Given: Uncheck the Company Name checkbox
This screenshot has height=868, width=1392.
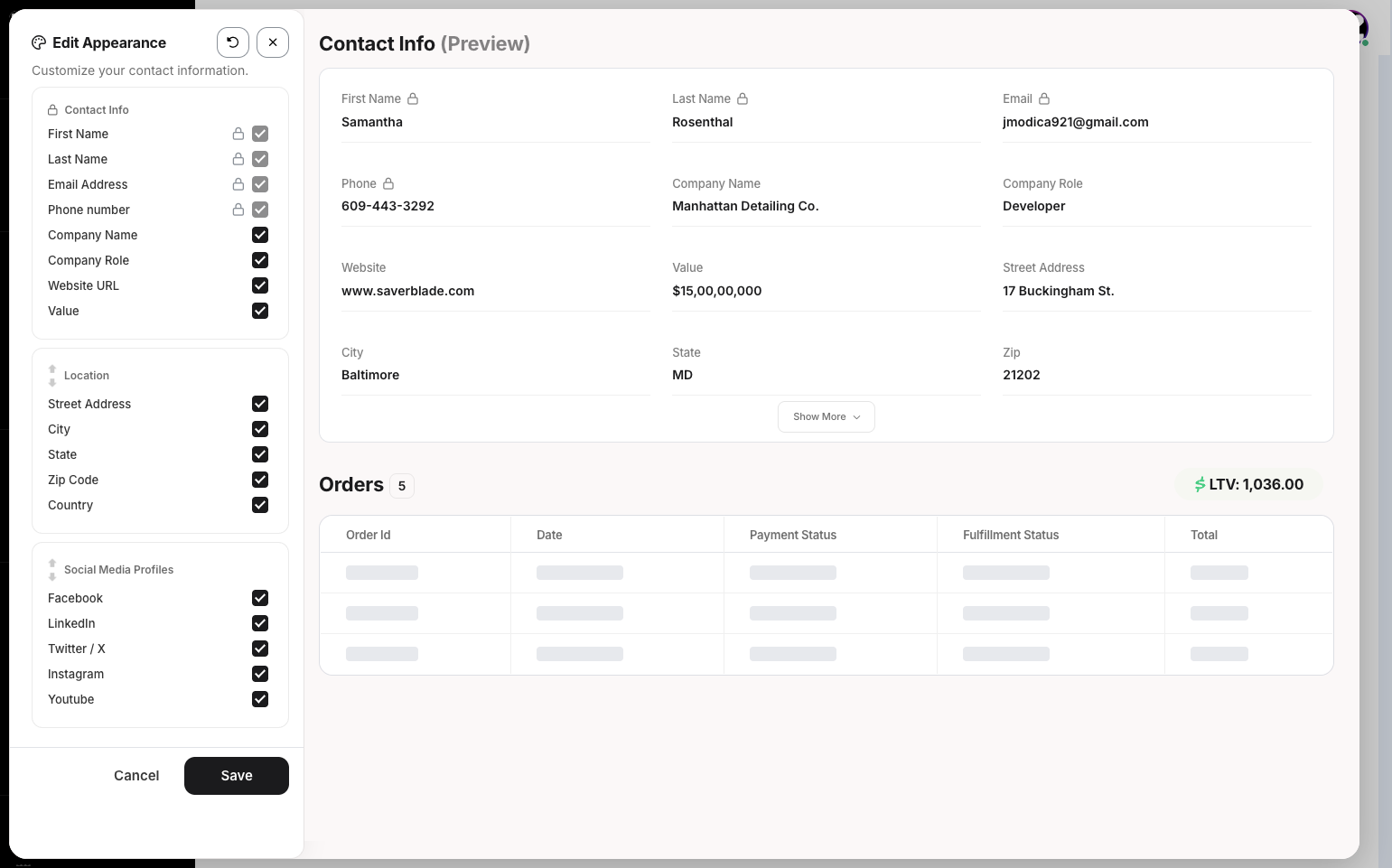Looking at the screenshot, I should [260, 235].
